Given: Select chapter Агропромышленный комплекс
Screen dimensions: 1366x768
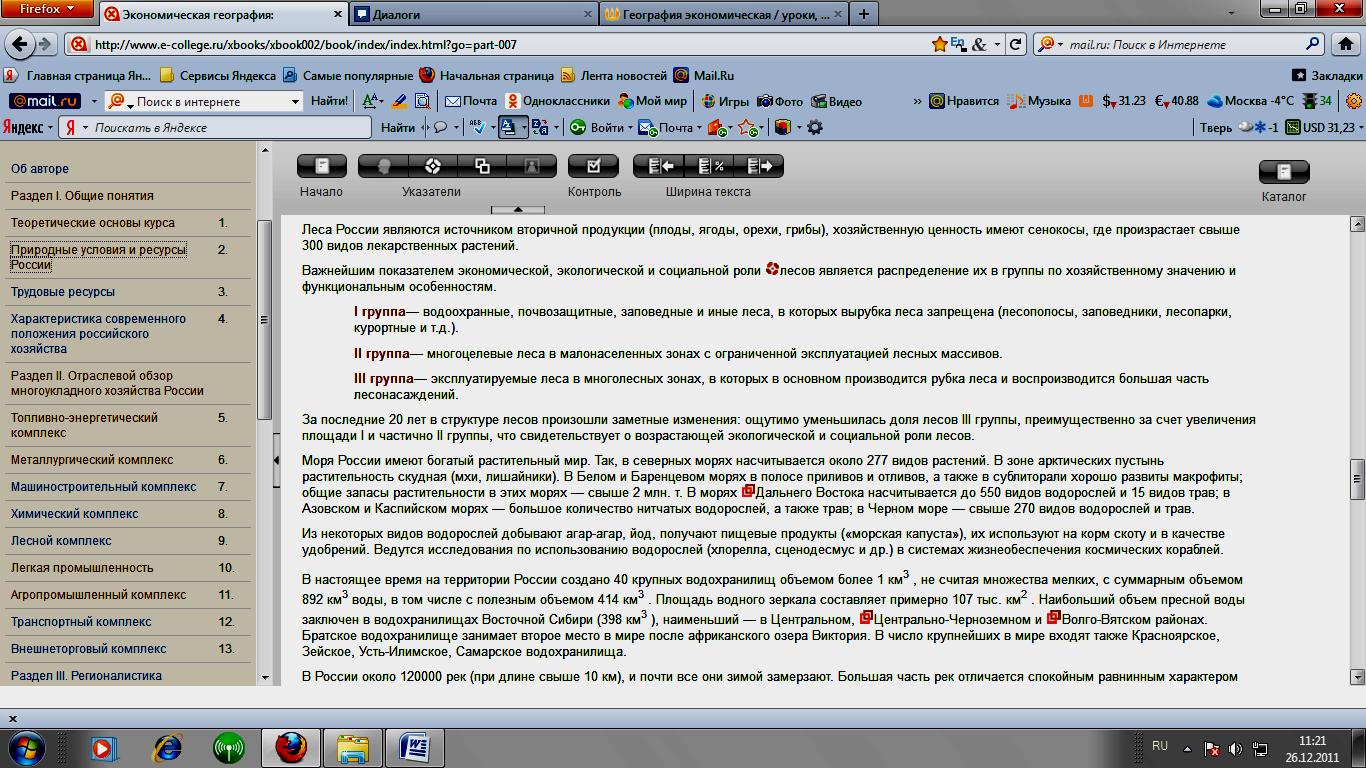Looking at the screenshot, I should (99, 595).
